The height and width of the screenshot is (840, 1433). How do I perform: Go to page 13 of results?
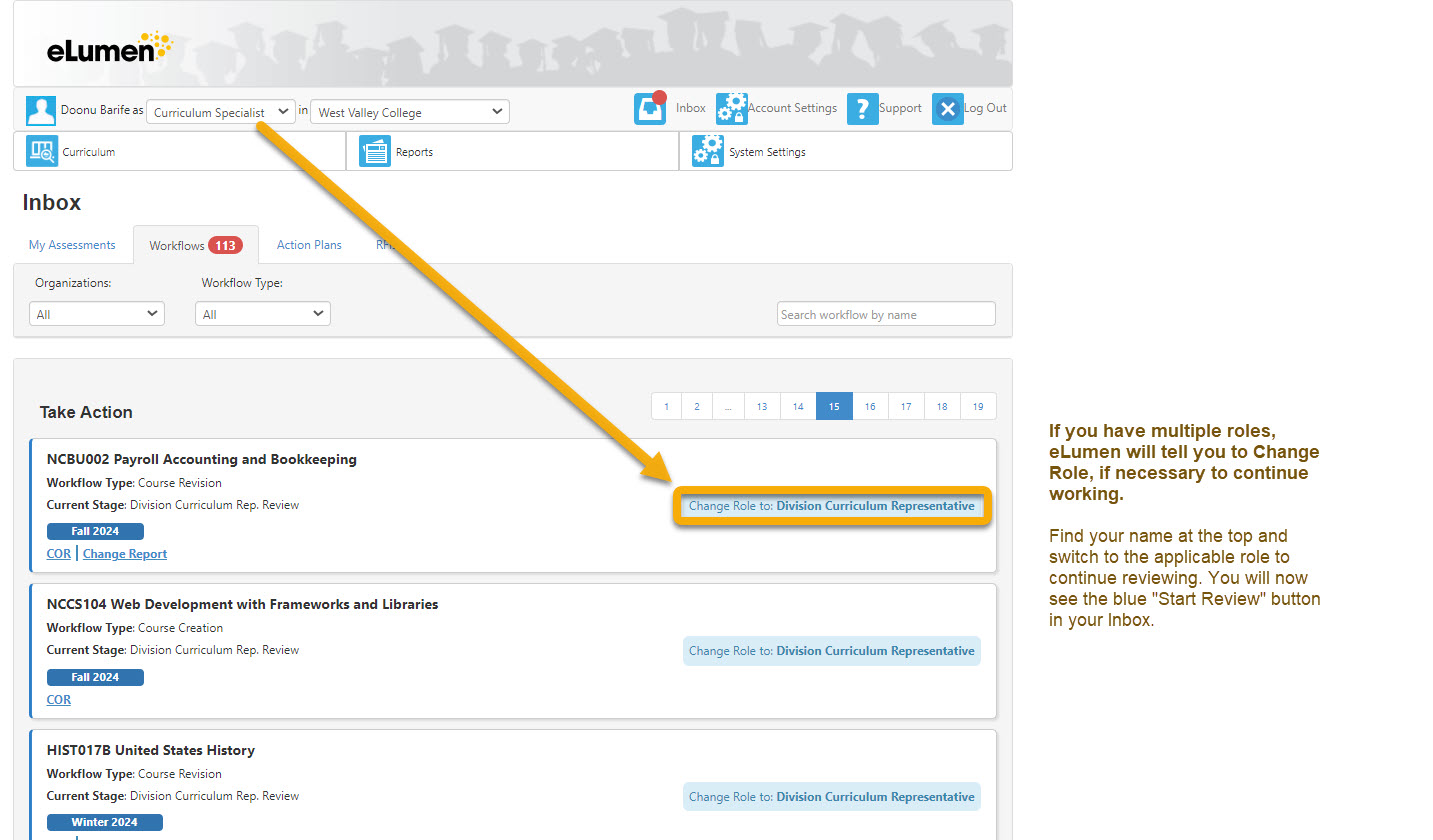tap(762, 406)
